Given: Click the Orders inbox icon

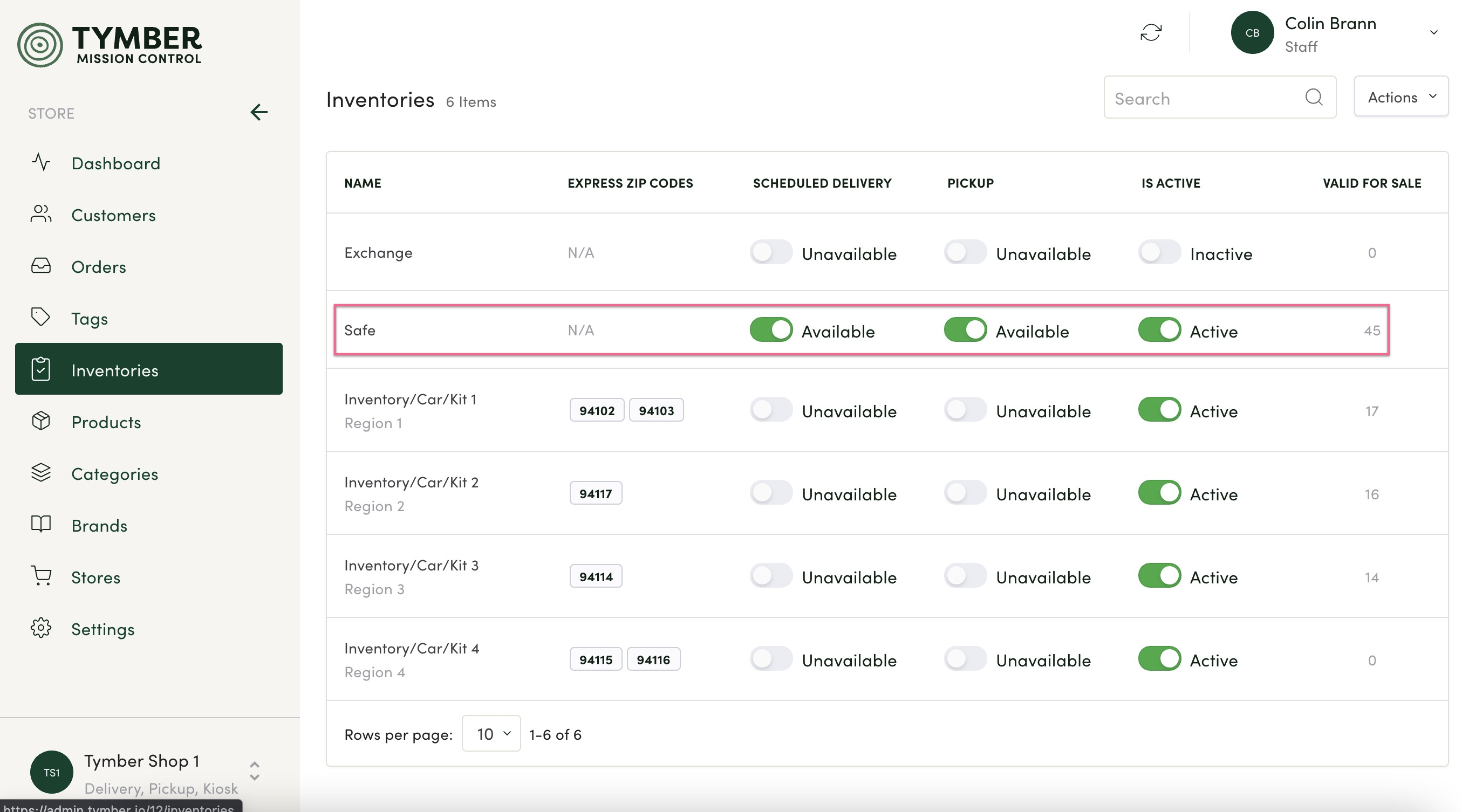Looking at the screenshot, I should pos(41,266).
